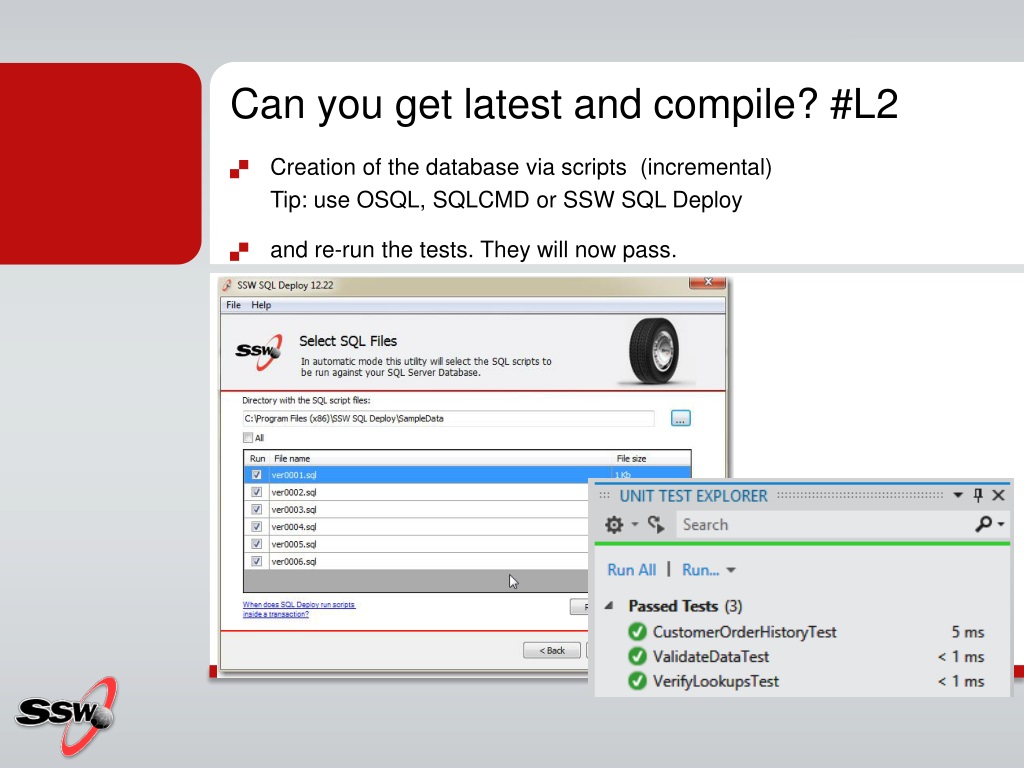Select ValidateDataTest
Screen dimensions: 1024x768
[711, 657]
